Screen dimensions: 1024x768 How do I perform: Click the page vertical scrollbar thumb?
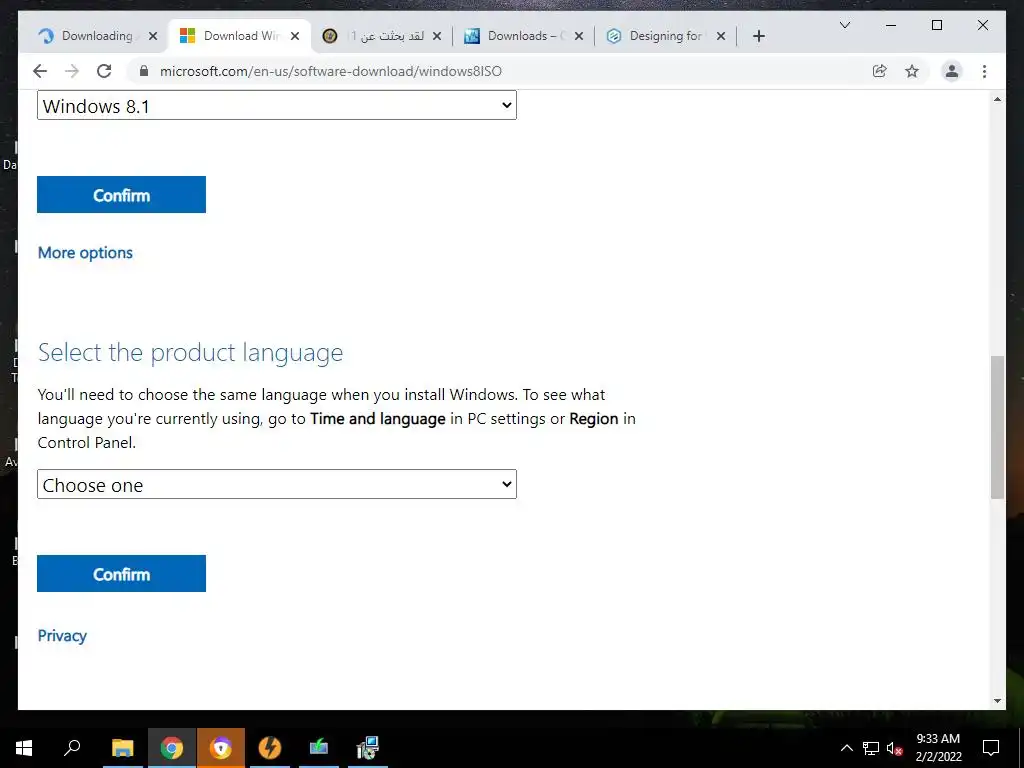(x=997, y=428)
